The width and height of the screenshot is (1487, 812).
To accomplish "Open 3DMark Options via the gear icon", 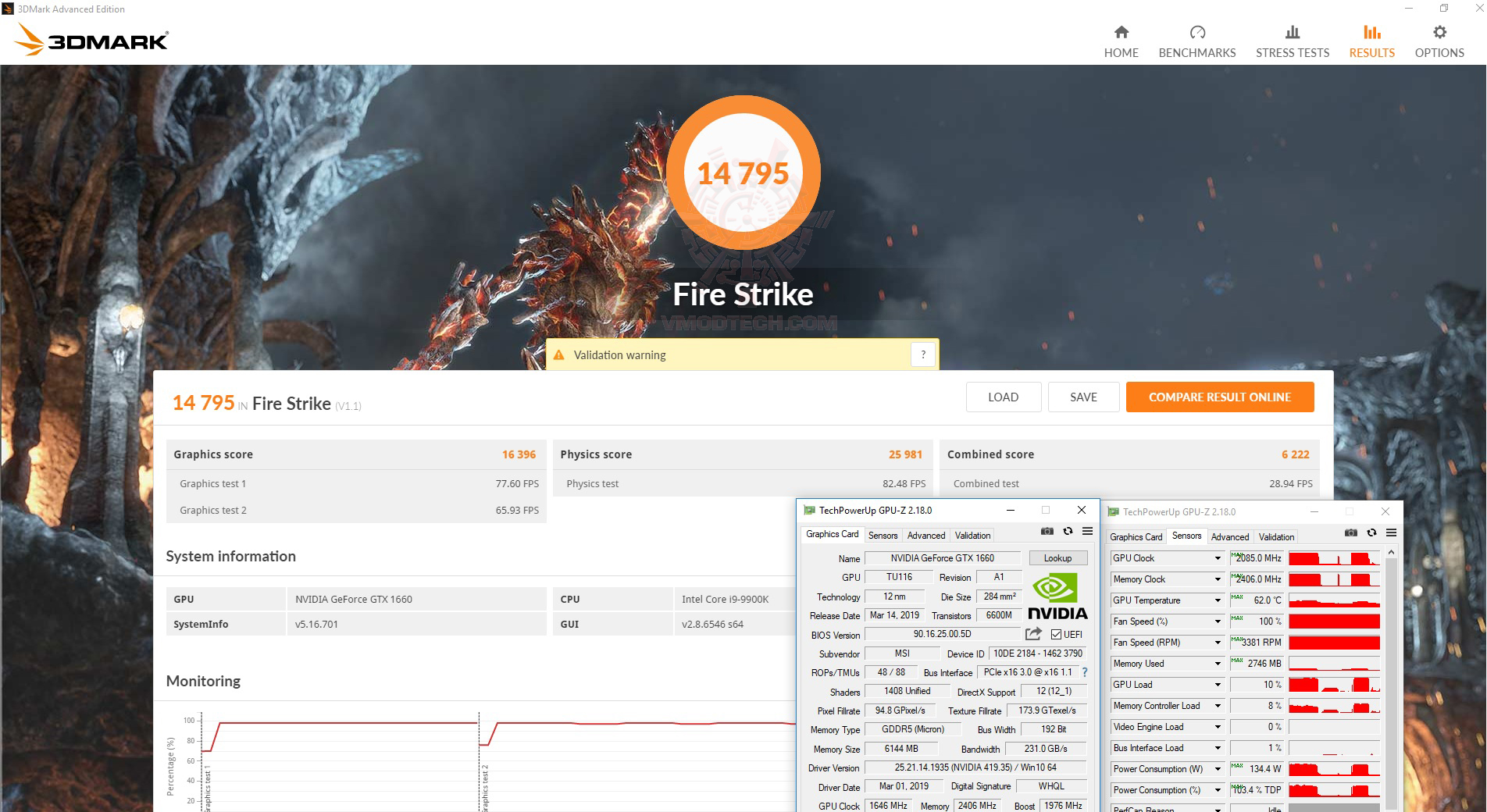I will pyautogui.click(x=1438, y=37).
